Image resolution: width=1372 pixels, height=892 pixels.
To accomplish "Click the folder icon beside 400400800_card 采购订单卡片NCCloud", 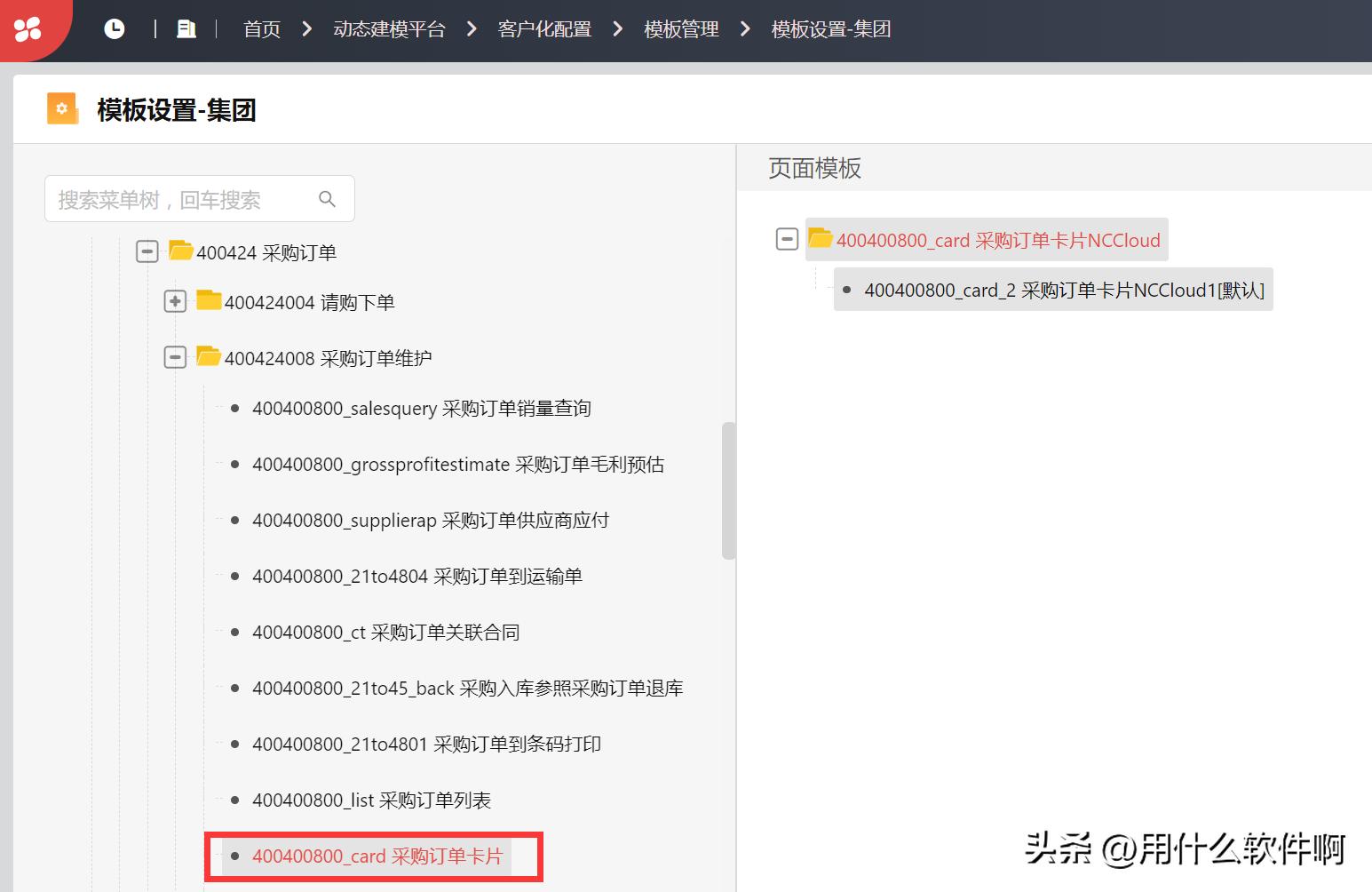I will (821, 239).
